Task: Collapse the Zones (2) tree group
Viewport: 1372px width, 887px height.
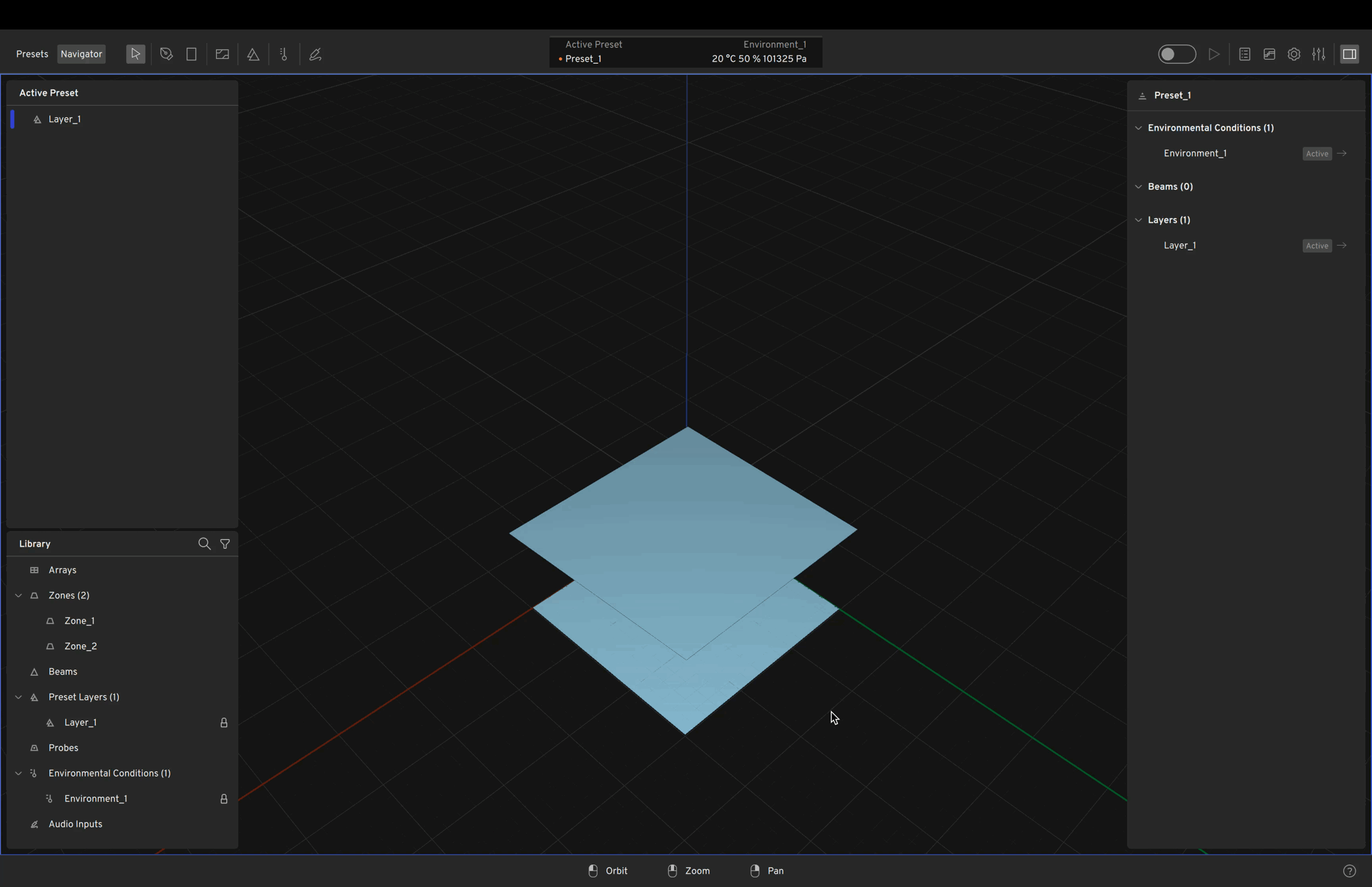Action: pyautogui.click(x=19, y=595)
